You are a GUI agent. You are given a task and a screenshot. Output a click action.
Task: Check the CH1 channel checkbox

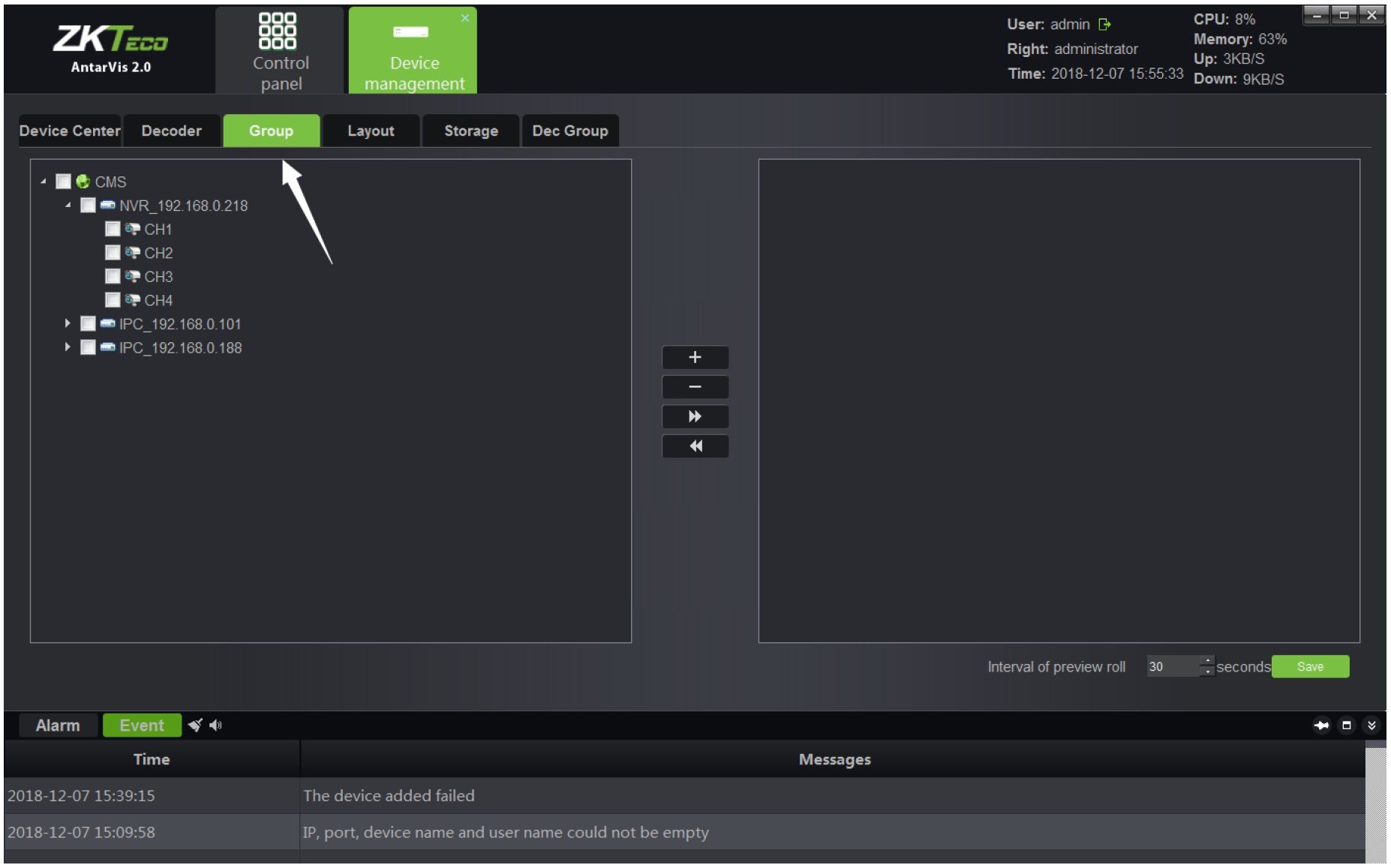[113, 229]
